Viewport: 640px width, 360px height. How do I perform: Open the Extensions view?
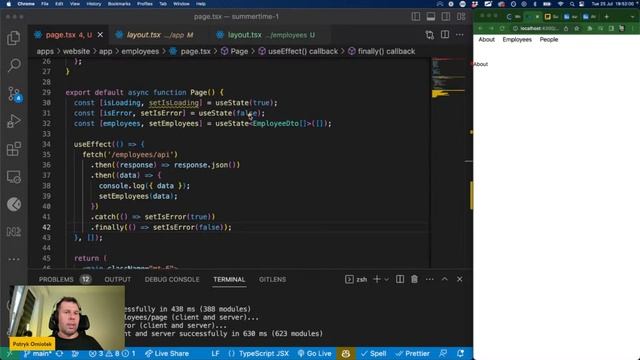[14, 149]
